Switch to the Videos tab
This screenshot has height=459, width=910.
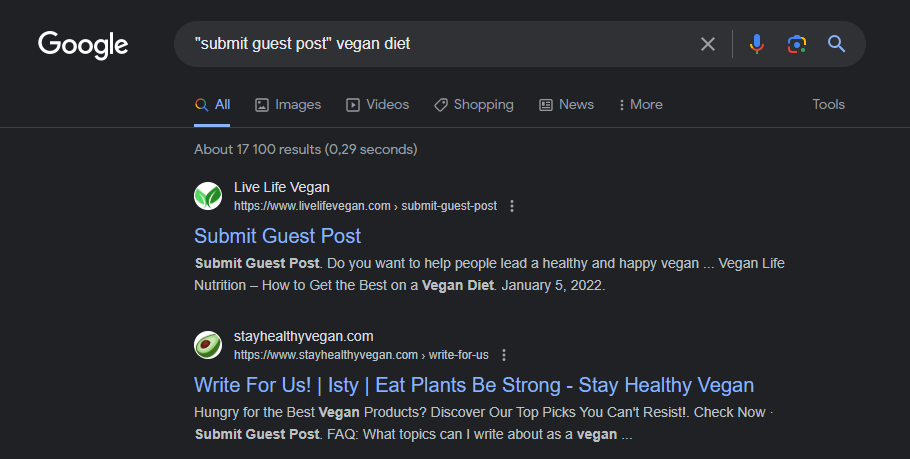tap(377, 104)
